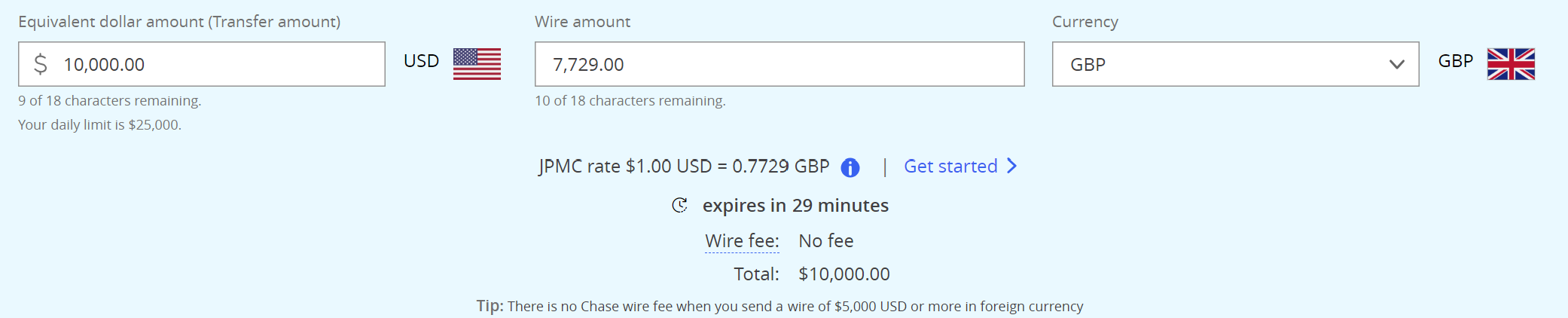This screenshot has width=1568, height=318.
Task: Click the US flag icon
Action: (477, 64)
